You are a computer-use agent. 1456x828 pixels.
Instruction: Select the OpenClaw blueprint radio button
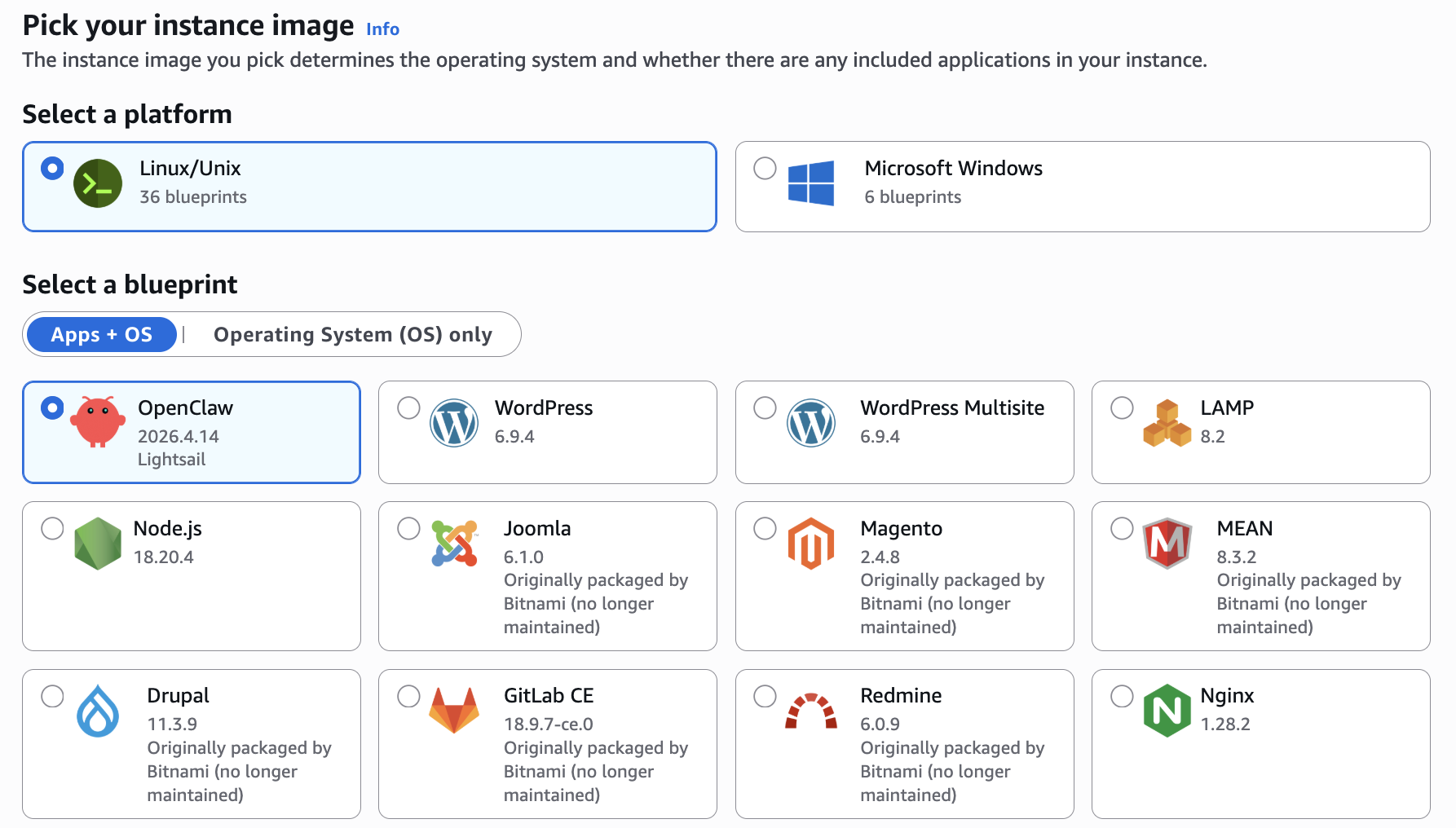(52, 407)
